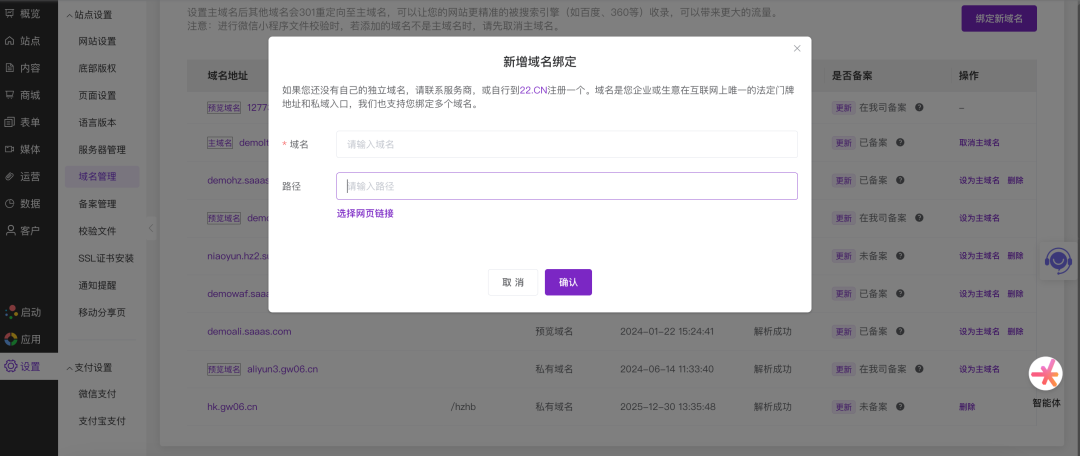Open the 22.CN link in the dialog
The width and height of the screenshot is (1080, 456).
tap(533, 90)
